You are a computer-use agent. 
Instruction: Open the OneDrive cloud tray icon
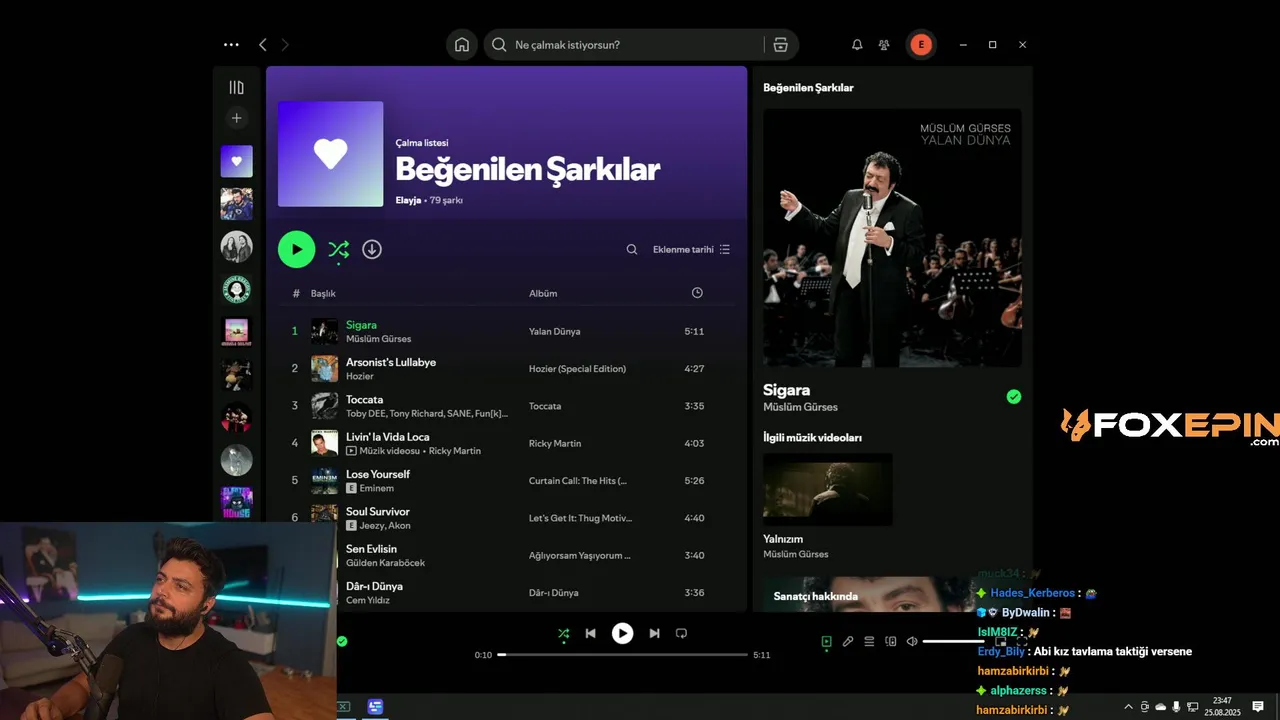pyautogui.click(x=1161, y=707)
